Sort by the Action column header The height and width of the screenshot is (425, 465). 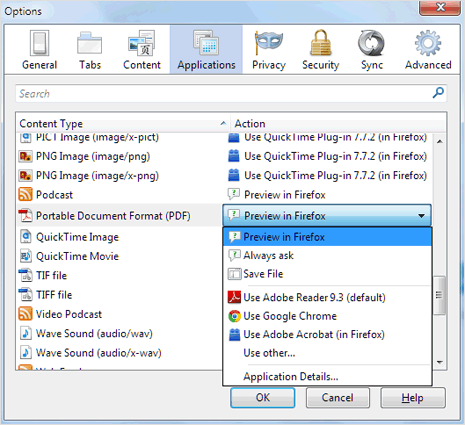[x=338, y=124]
